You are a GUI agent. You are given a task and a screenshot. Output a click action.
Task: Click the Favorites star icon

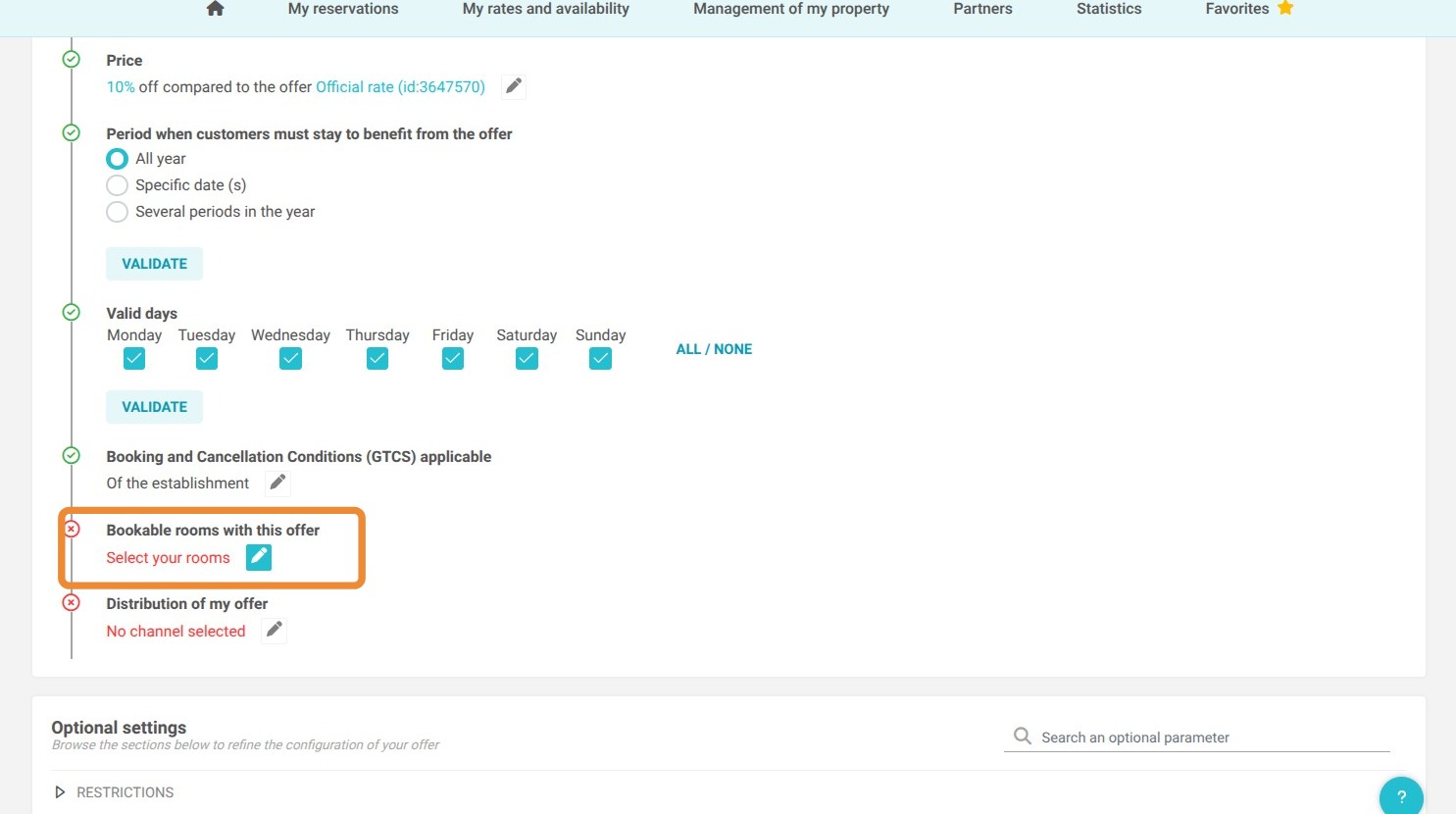pyautogui.click(x=1285, y=8)
